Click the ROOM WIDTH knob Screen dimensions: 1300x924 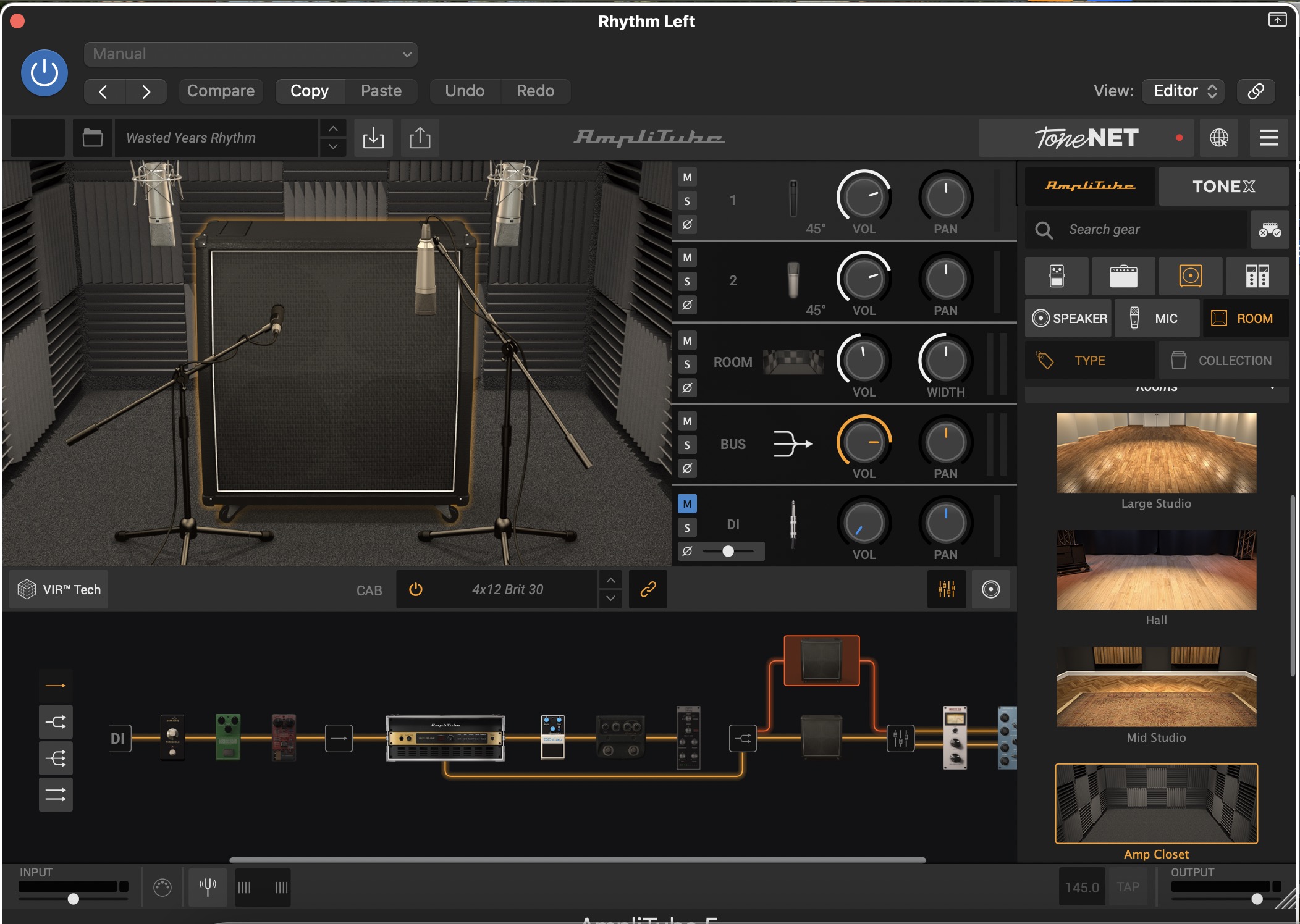(x=945, y=361)
